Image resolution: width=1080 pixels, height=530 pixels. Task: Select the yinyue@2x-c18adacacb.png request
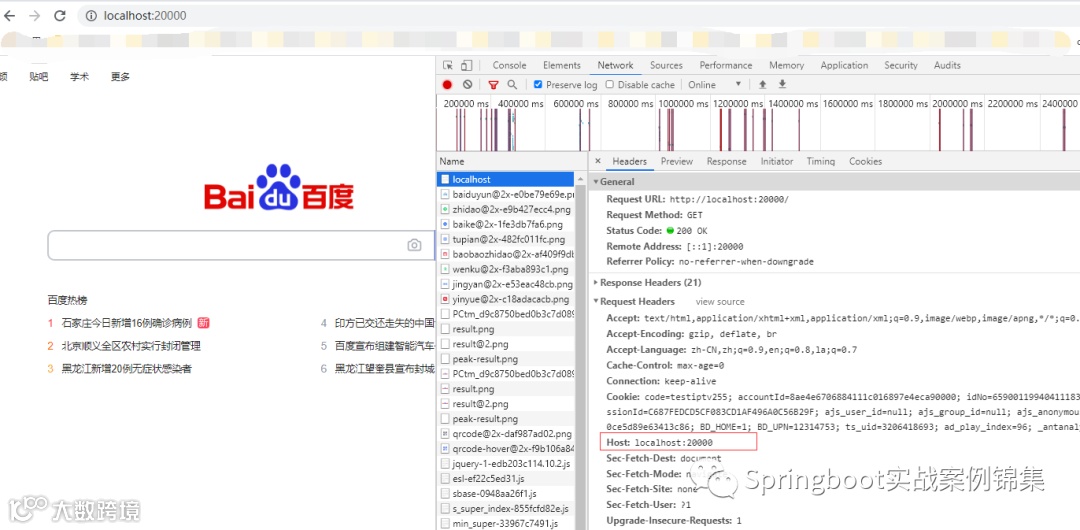[x=506, y=299]
